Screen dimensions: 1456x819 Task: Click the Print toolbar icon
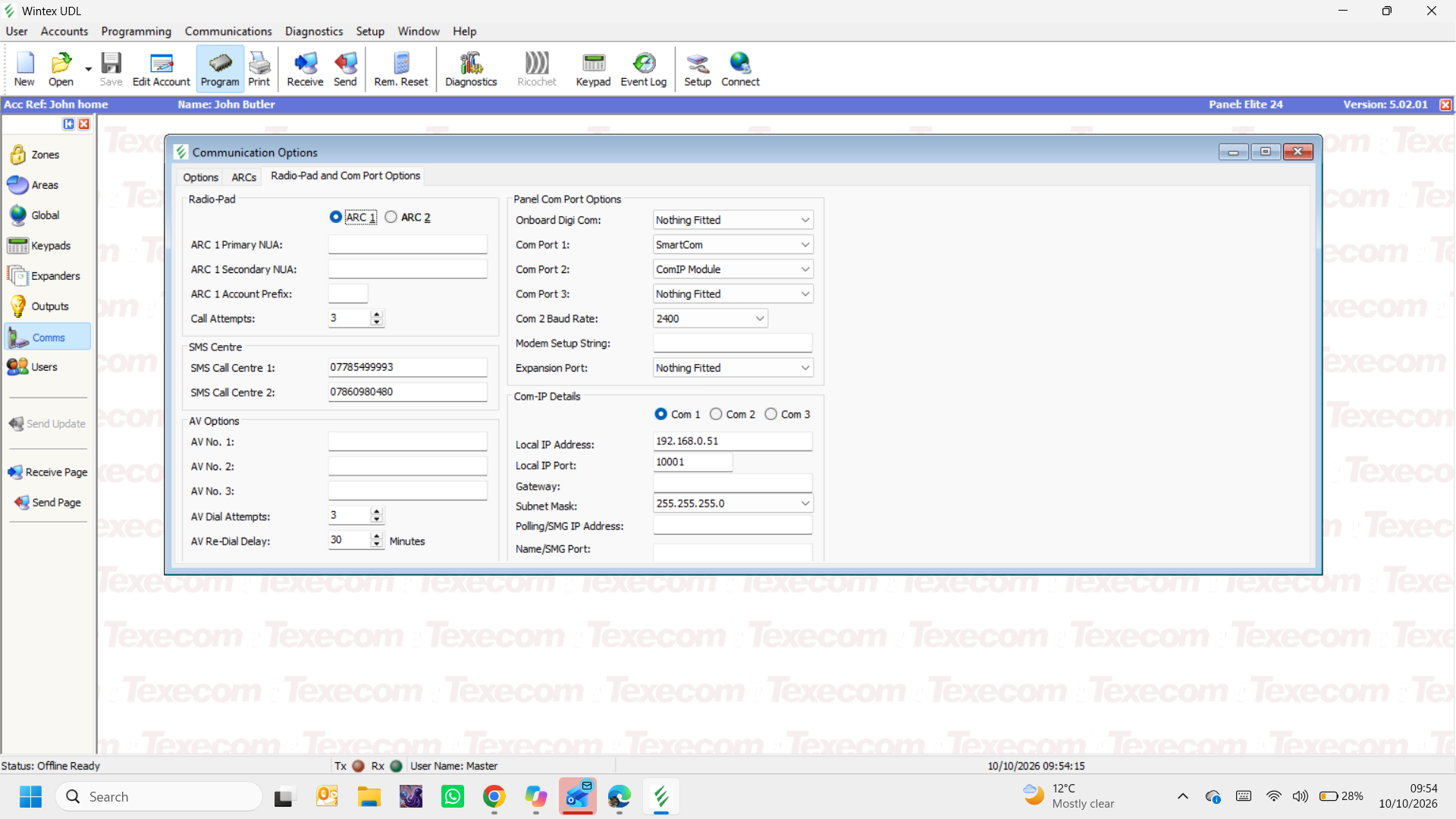(x=259, y=69)
